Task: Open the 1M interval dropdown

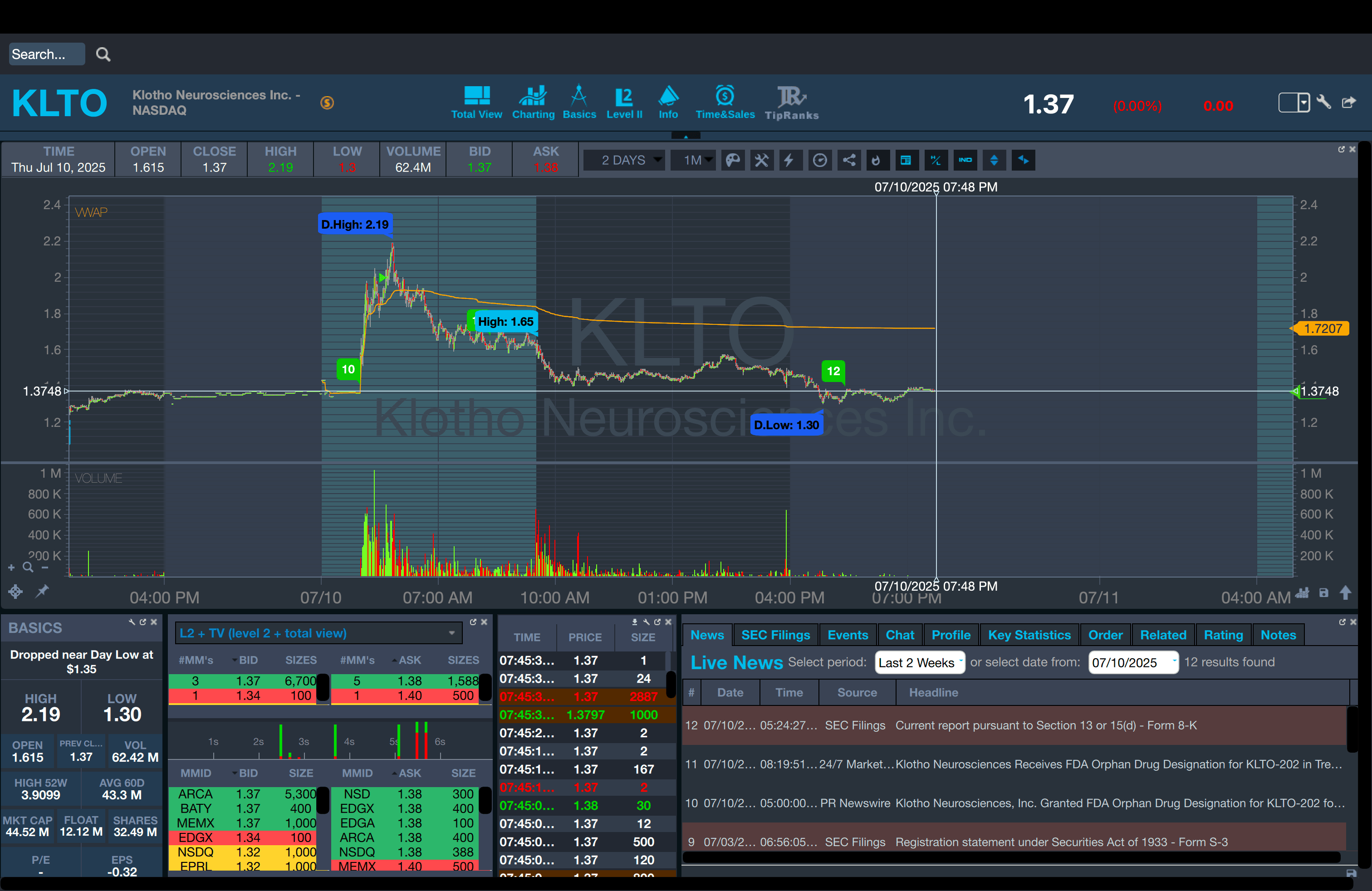Action: click(693, 160)
